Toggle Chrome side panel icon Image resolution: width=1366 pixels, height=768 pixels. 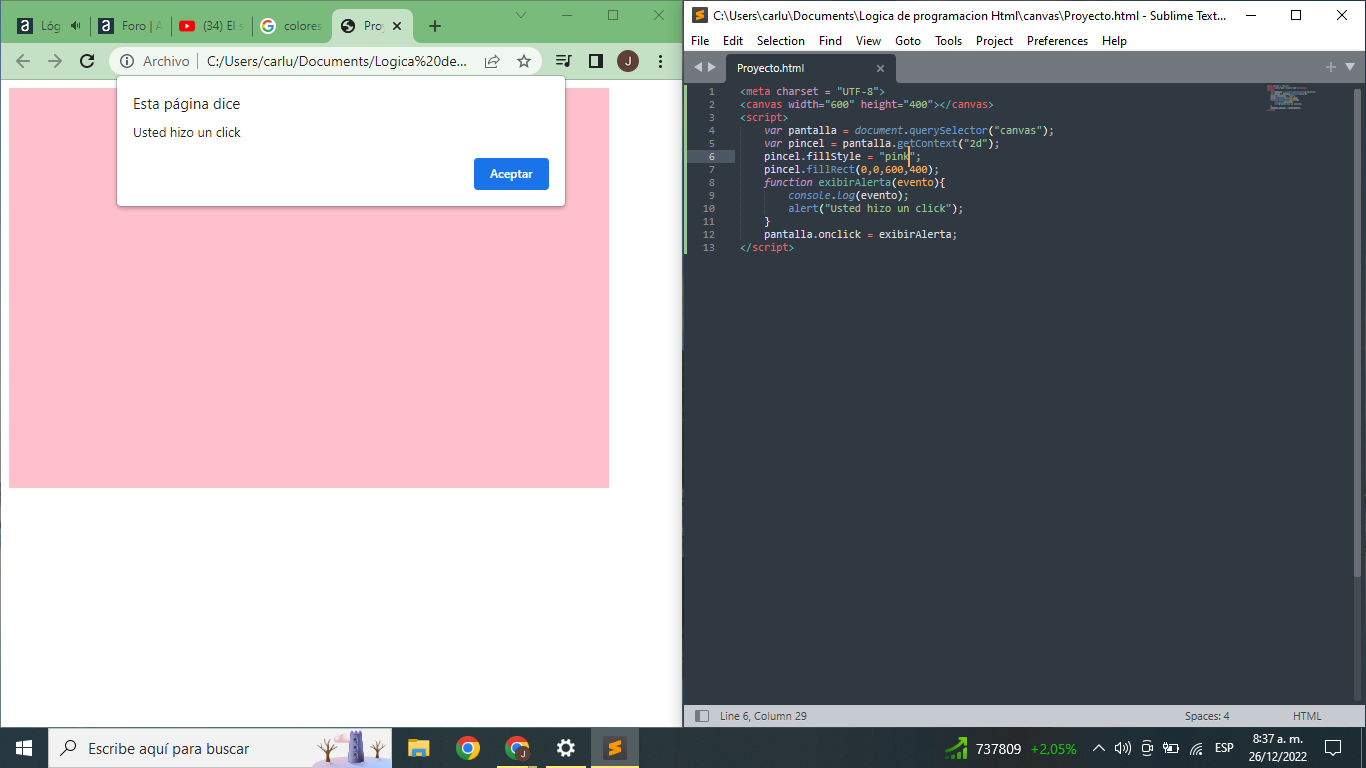[596, 61]
